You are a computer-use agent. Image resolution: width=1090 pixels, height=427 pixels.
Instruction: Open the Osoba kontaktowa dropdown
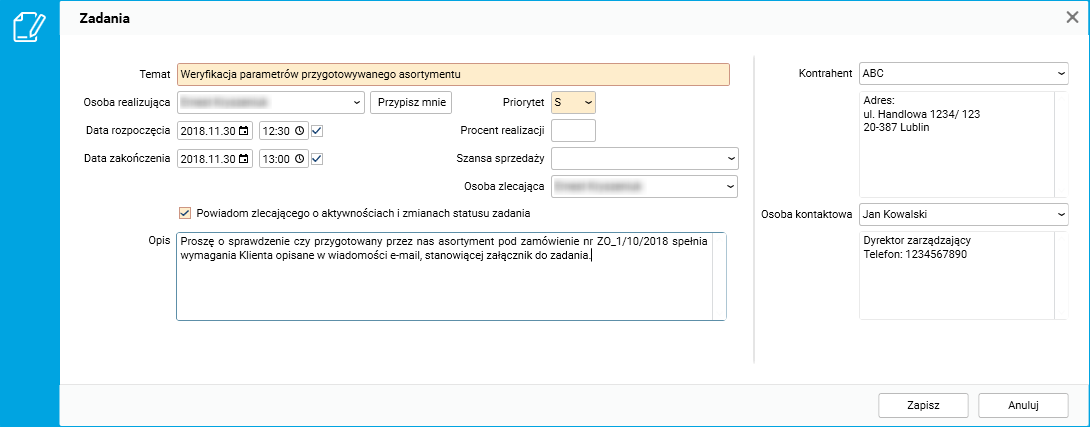tap(1060, 213)
